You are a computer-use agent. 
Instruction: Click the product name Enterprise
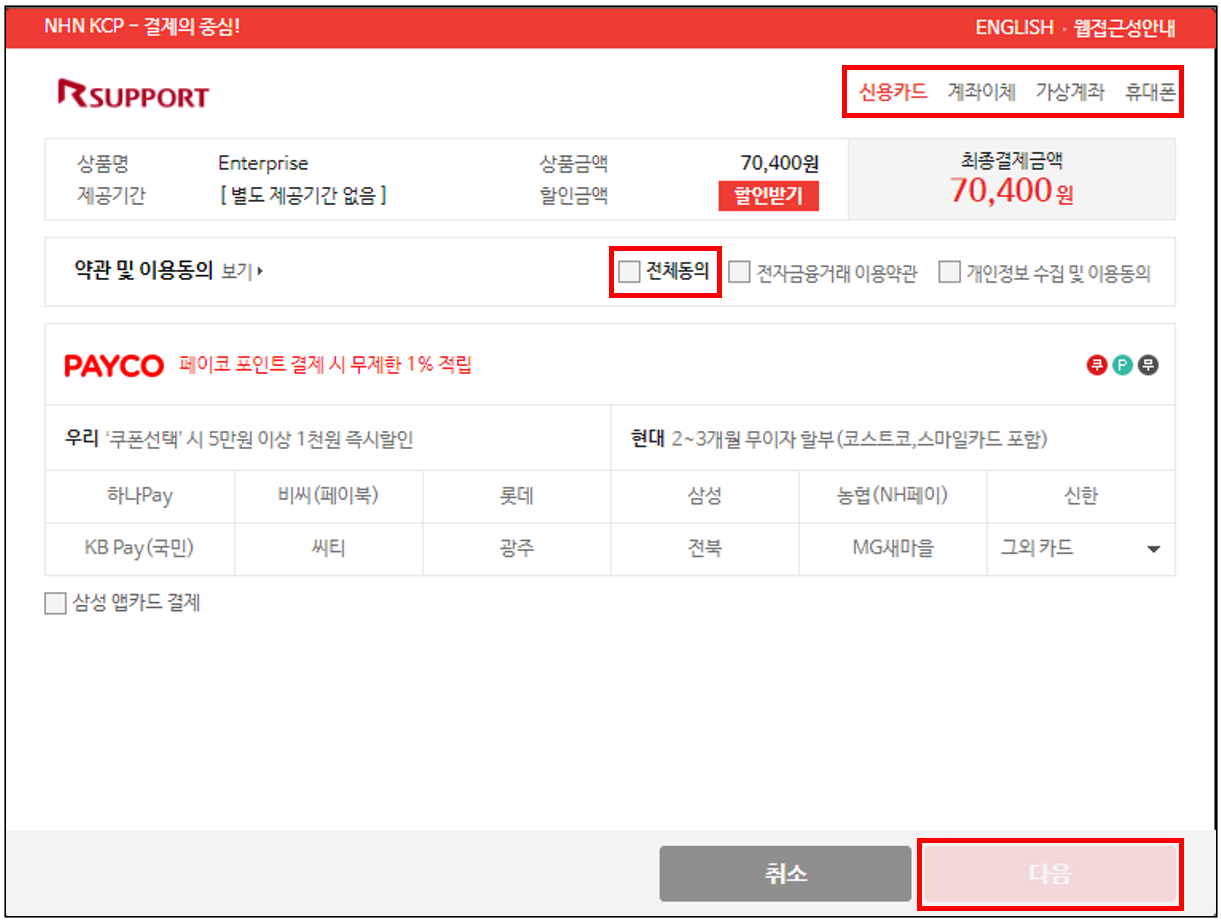click(263, 163)
